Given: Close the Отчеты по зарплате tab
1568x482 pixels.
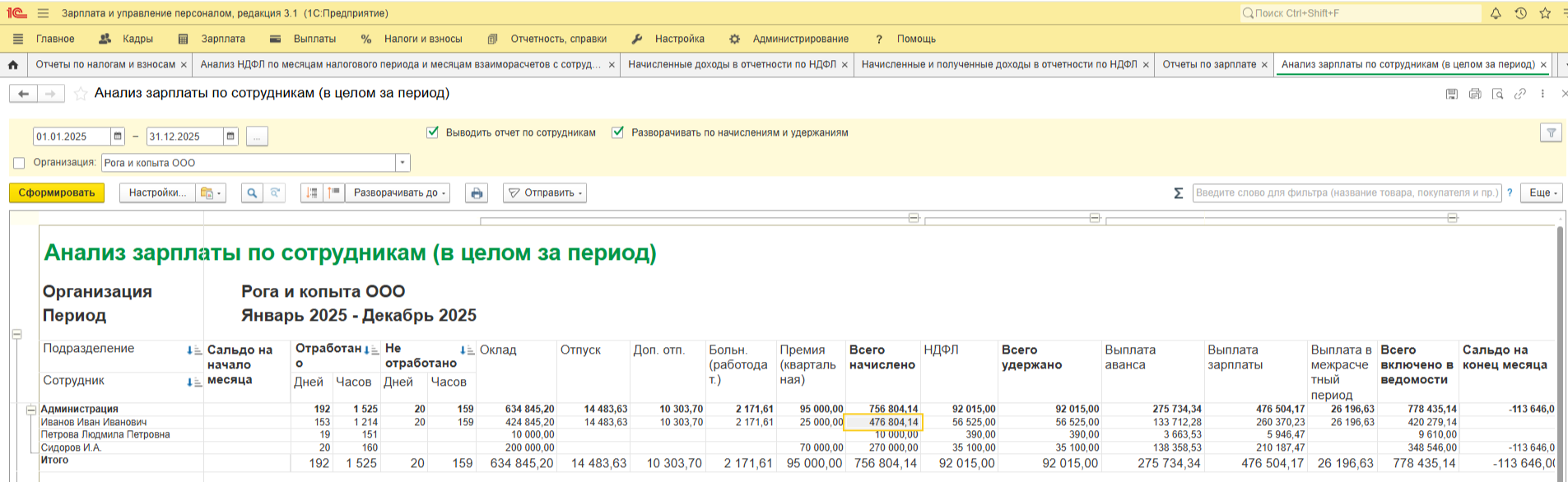Looking at the screenshot, I should click(x=1264, y=65).
